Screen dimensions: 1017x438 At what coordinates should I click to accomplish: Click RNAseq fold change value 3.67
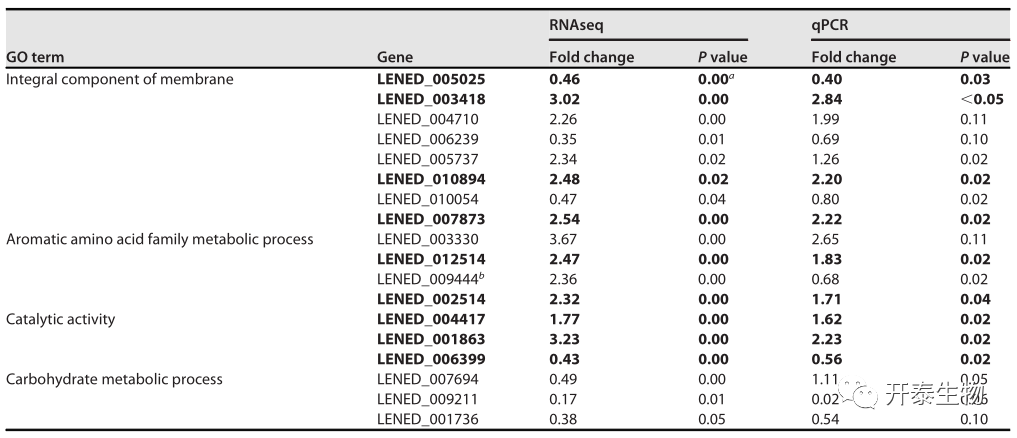click(x=565, y=239)
